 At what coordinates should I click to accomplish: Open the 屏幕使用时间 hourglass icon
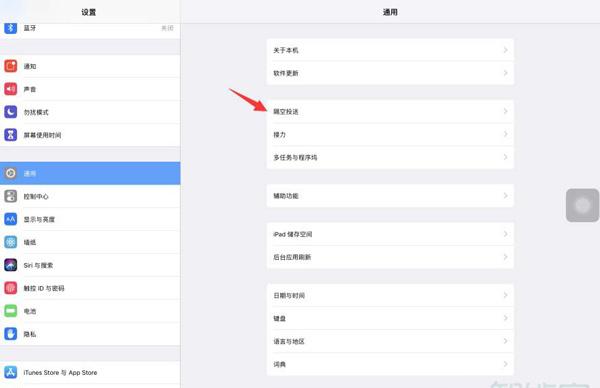(11, 135)
